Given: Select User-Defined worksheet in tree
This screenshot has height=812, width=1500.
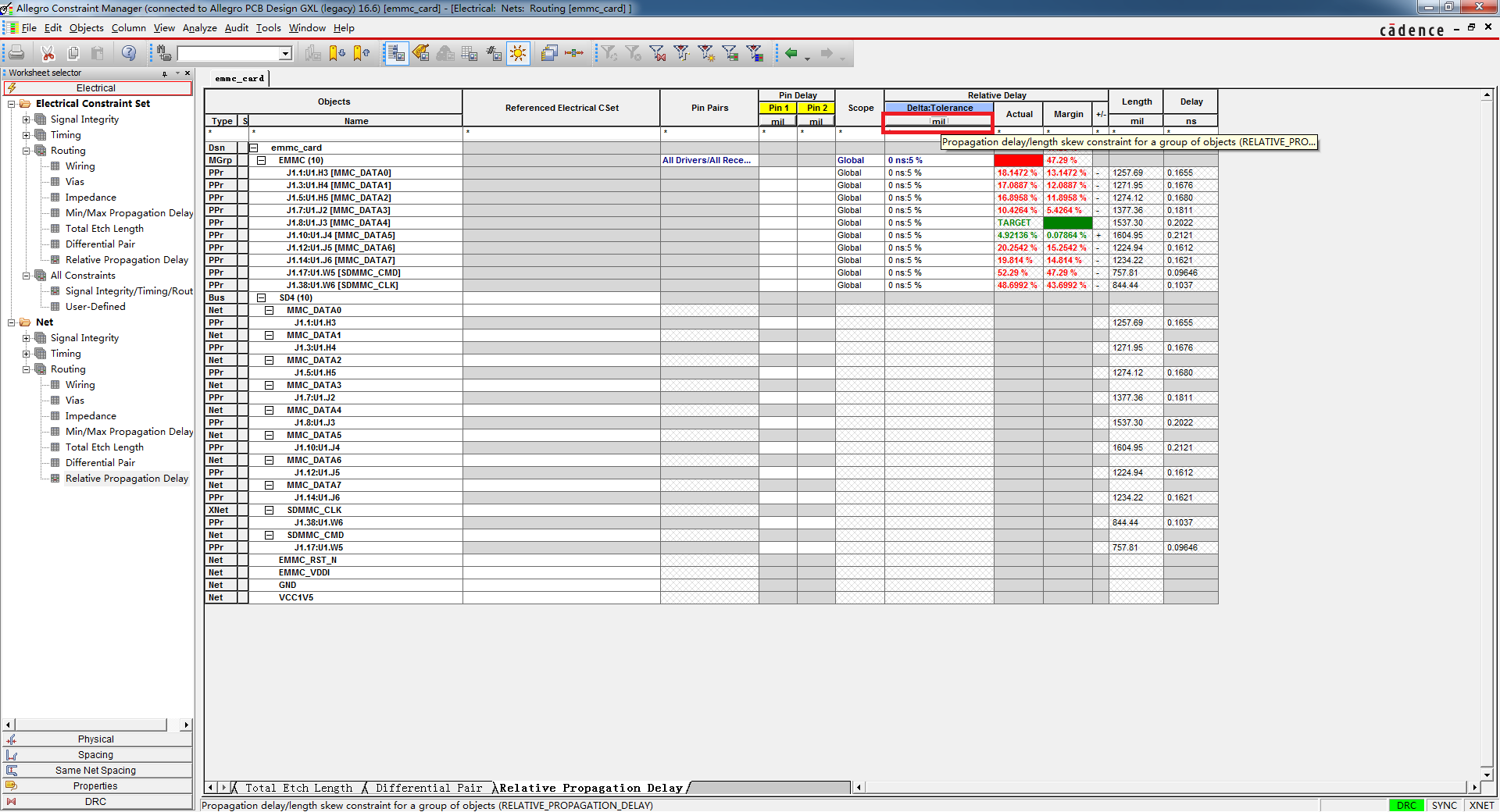Looking at the screenshot, I should [95, 307].
